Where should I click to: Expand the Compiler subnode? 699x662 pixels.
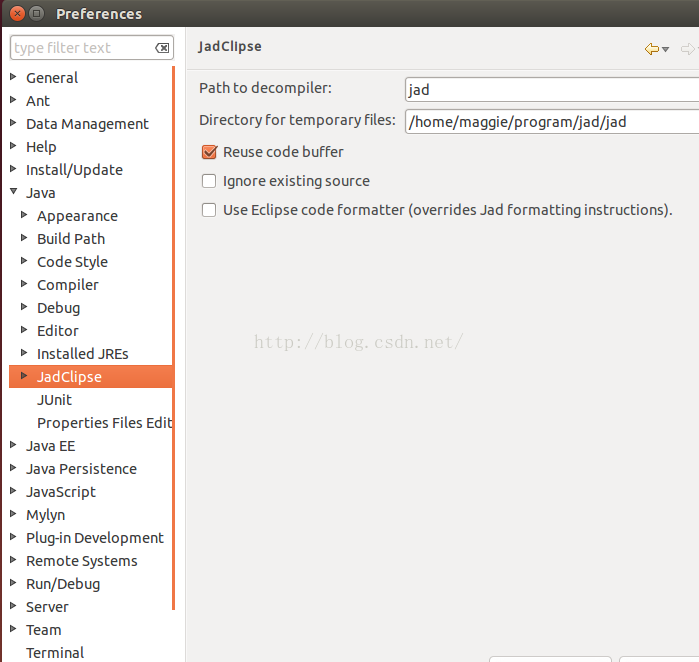click(24, 284)
